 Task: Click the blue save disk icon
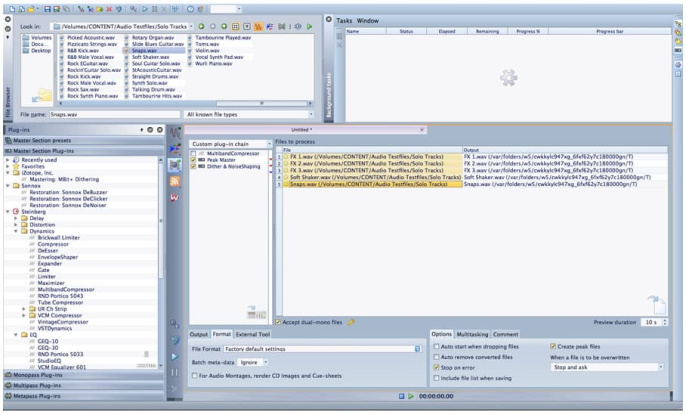(x=47, y=9)
